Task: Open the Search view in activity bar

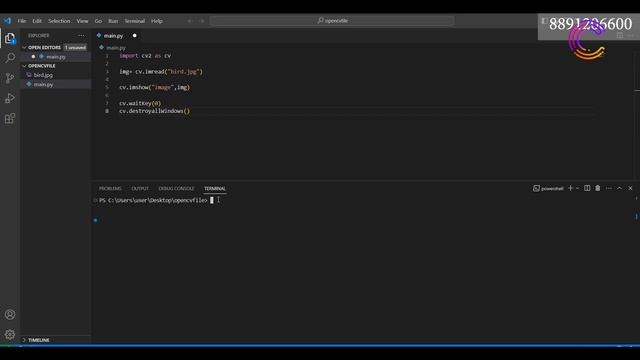Action: [10, 58]
